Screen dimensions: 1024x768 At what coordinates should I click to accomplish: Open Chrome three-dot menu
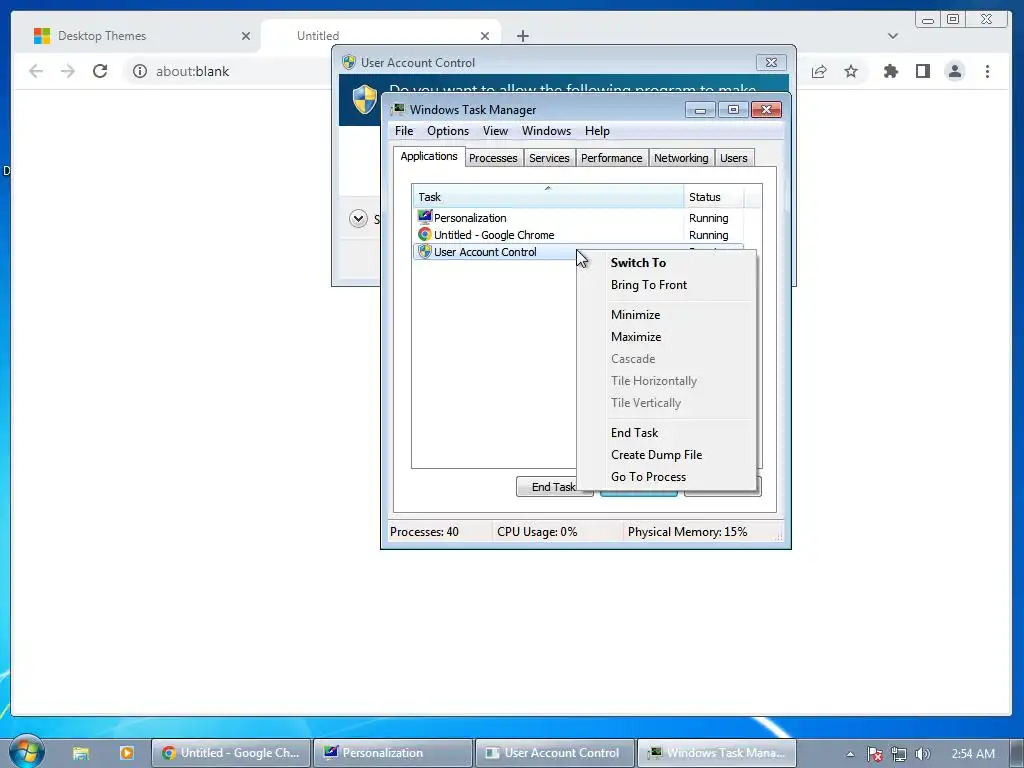click(987, 71)
